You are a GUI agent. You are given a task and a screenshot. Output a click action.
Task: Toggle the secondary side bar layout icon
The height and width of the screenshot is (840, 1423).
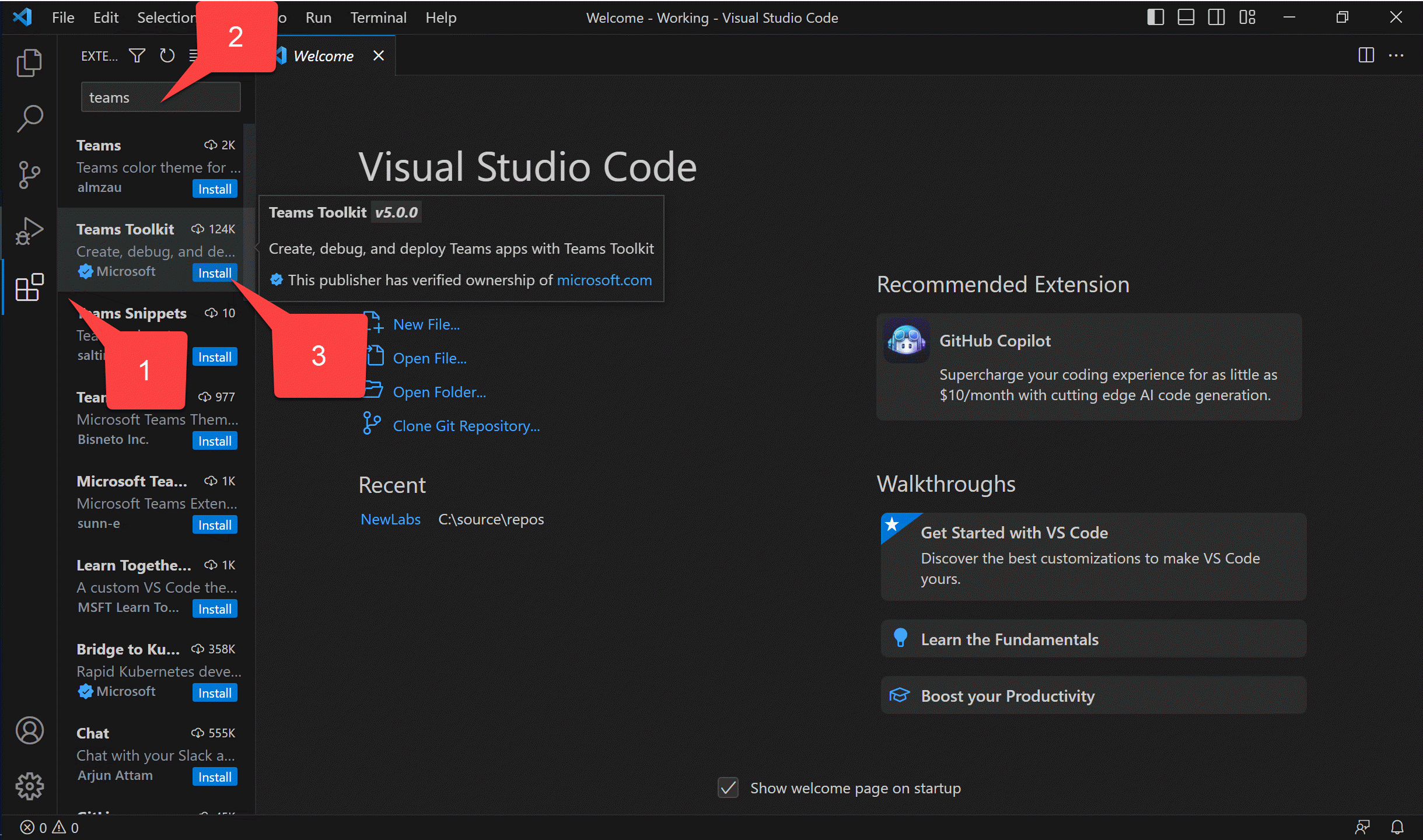click(1216, 17)
